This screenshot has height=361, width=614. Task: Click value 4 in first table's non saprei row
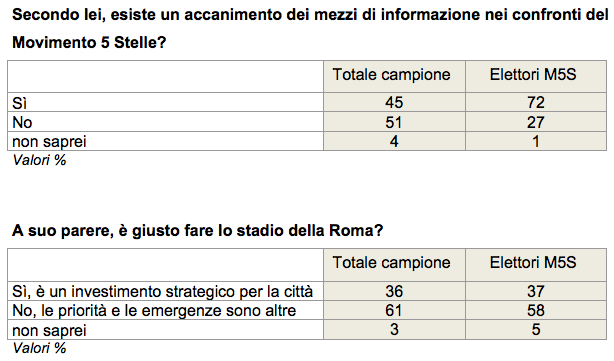394,141
